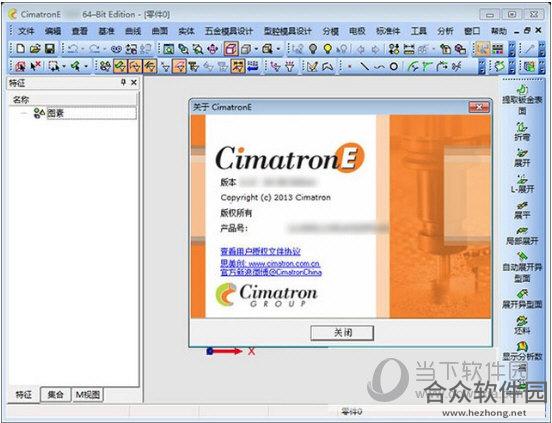Click the measure dimension icon in toolbar
Screen dimensions: 552x423
409,49
